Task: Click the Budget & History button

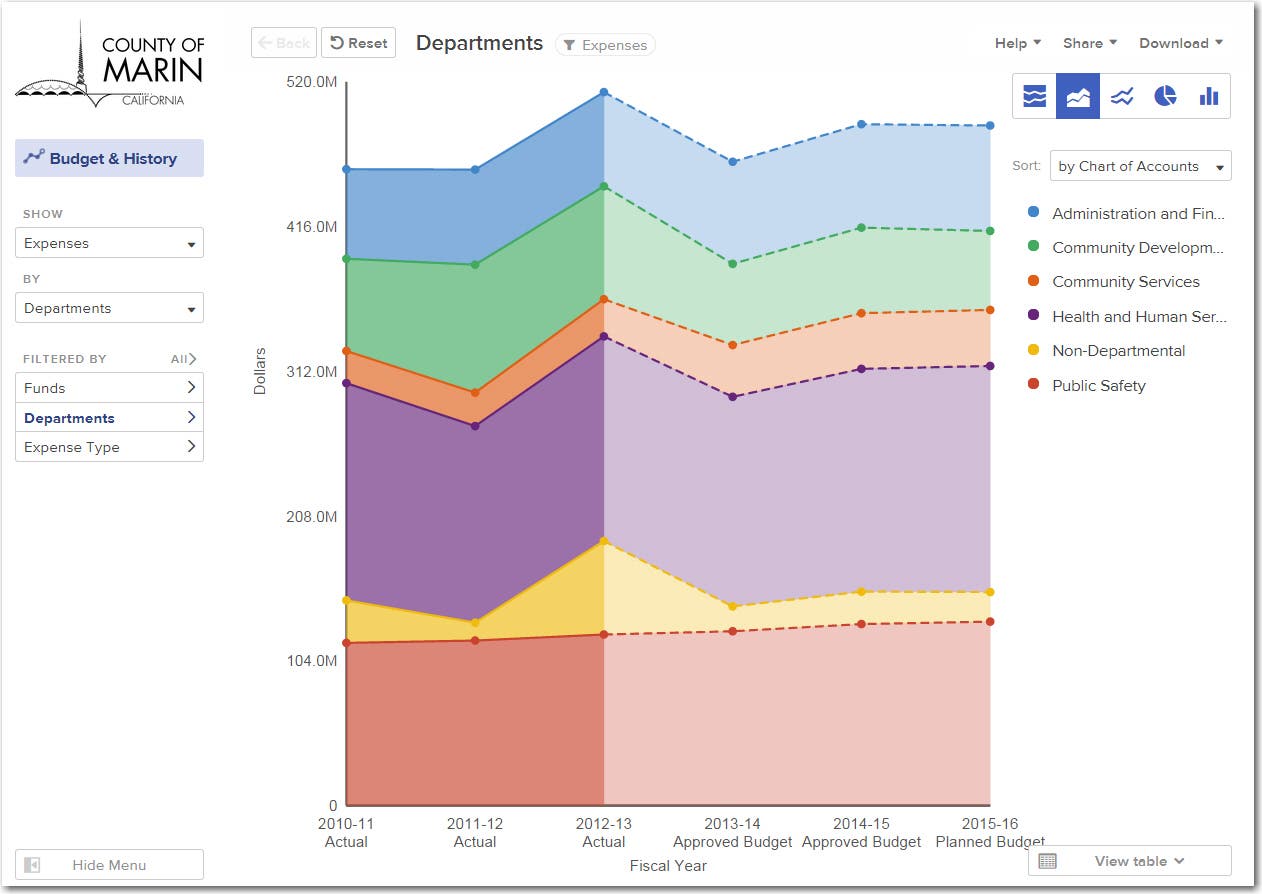Action: point(109,158)
